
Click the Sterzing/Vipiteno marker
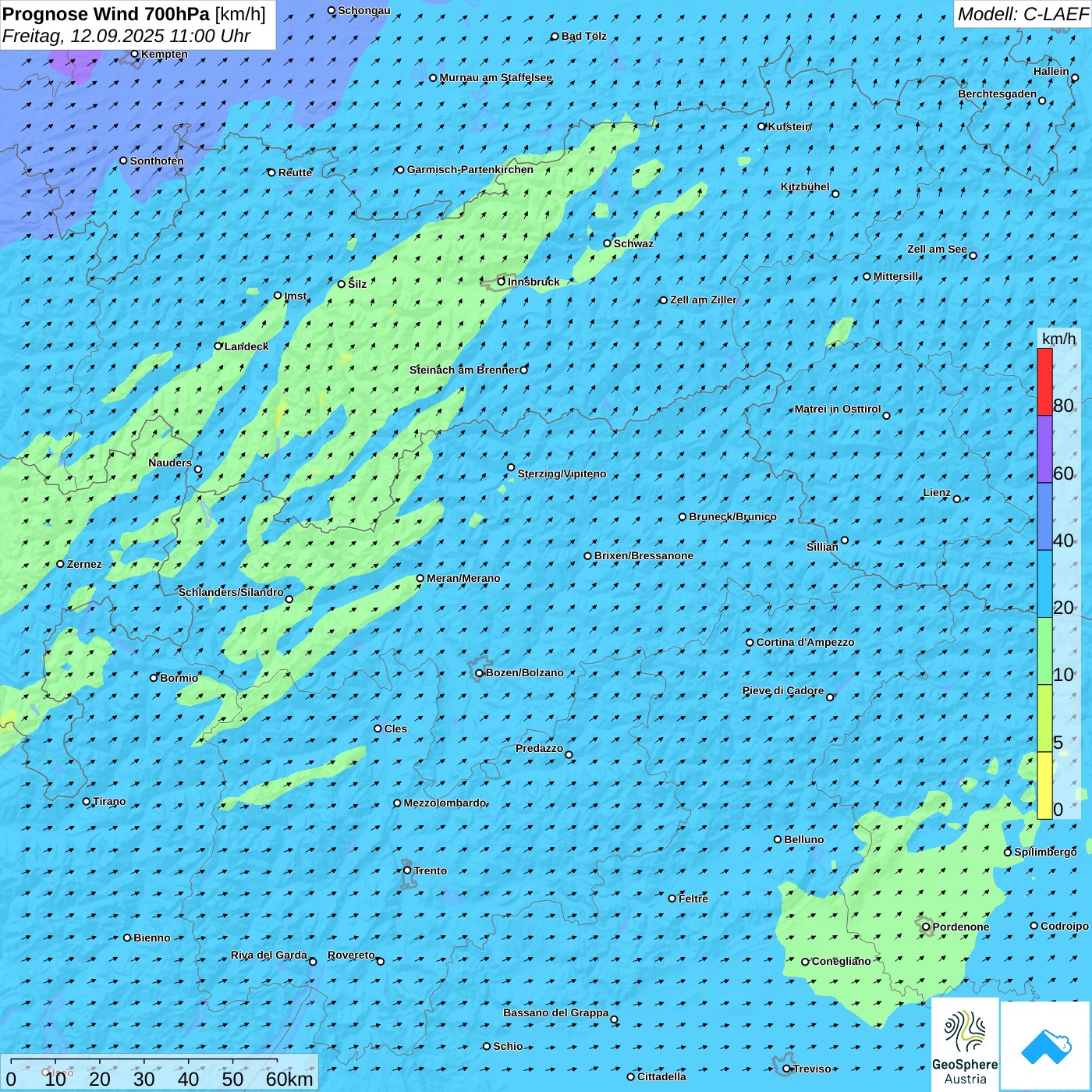pos(511,468)
